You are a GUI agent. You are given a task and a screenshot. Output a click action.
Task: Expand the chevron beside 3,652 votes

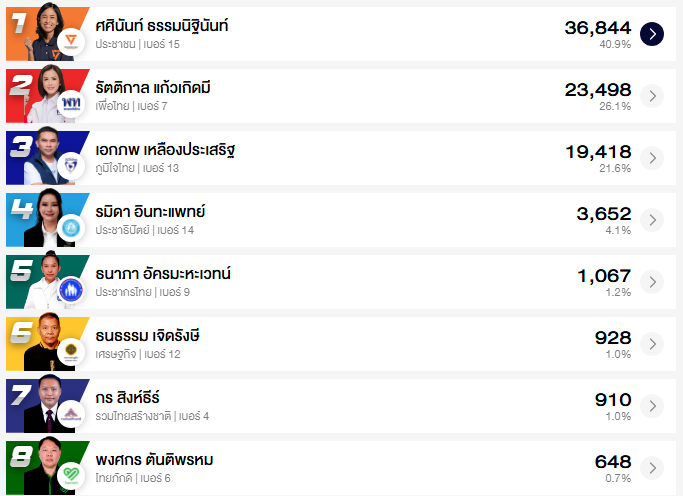point(652,220)
